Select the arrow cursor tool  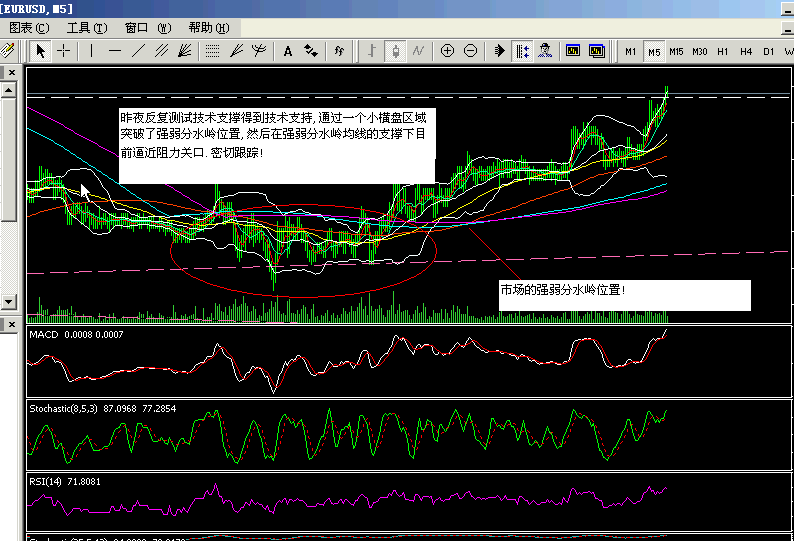tap(40, 51)
